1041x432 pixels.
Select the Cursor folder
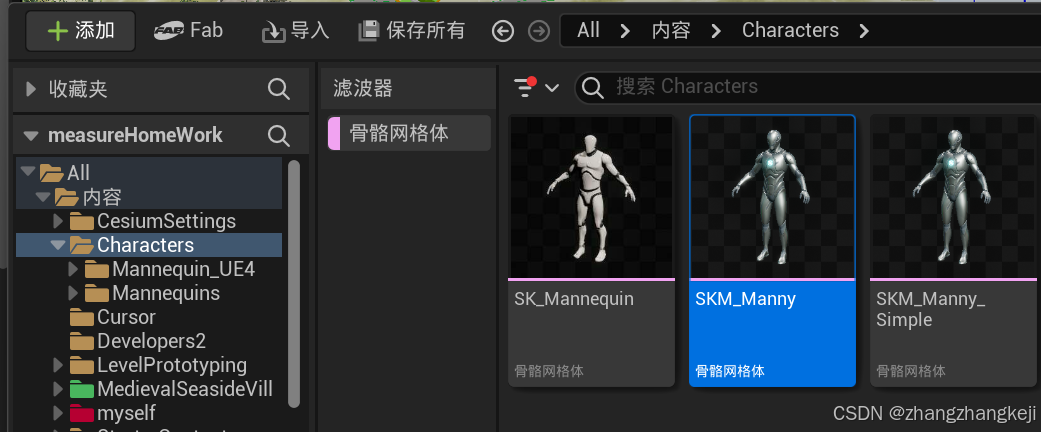(113, 317)
